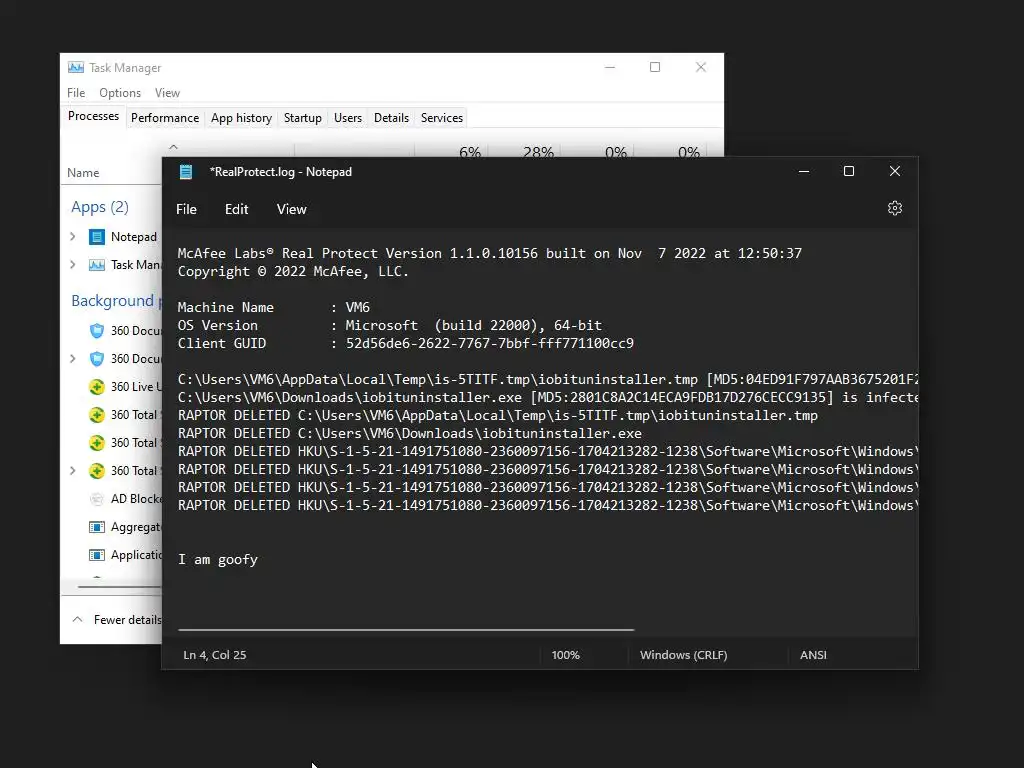Switch to Services tab in Task Manager
Viewport: 1024px width, 768px height.
(441, 118)
